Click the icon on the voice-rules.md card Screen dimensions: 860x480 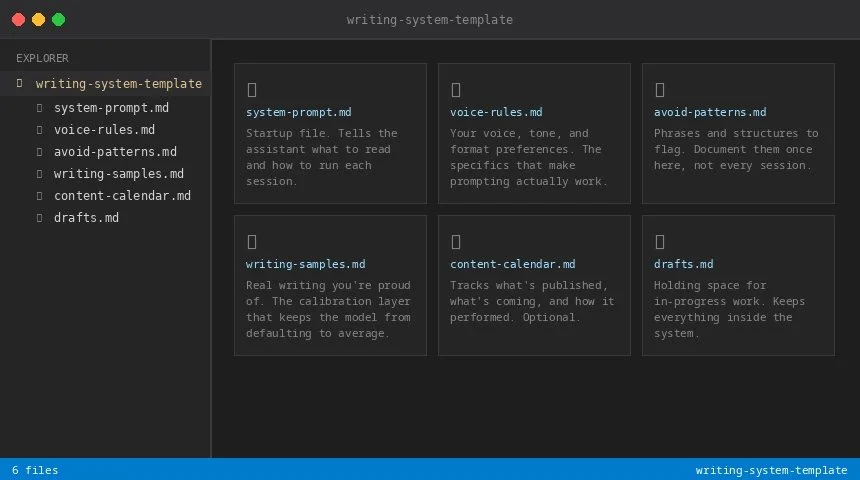point(456,90)
